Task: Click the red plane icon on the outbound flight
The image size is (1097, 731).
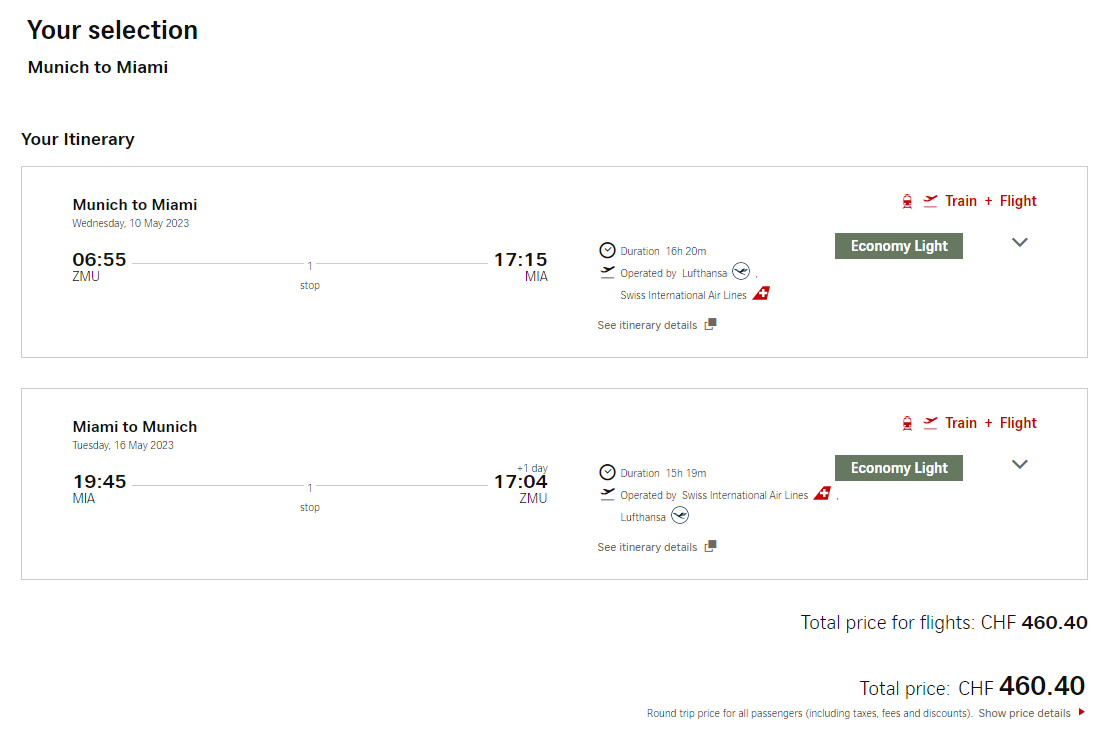Action: tap(931, 201)
